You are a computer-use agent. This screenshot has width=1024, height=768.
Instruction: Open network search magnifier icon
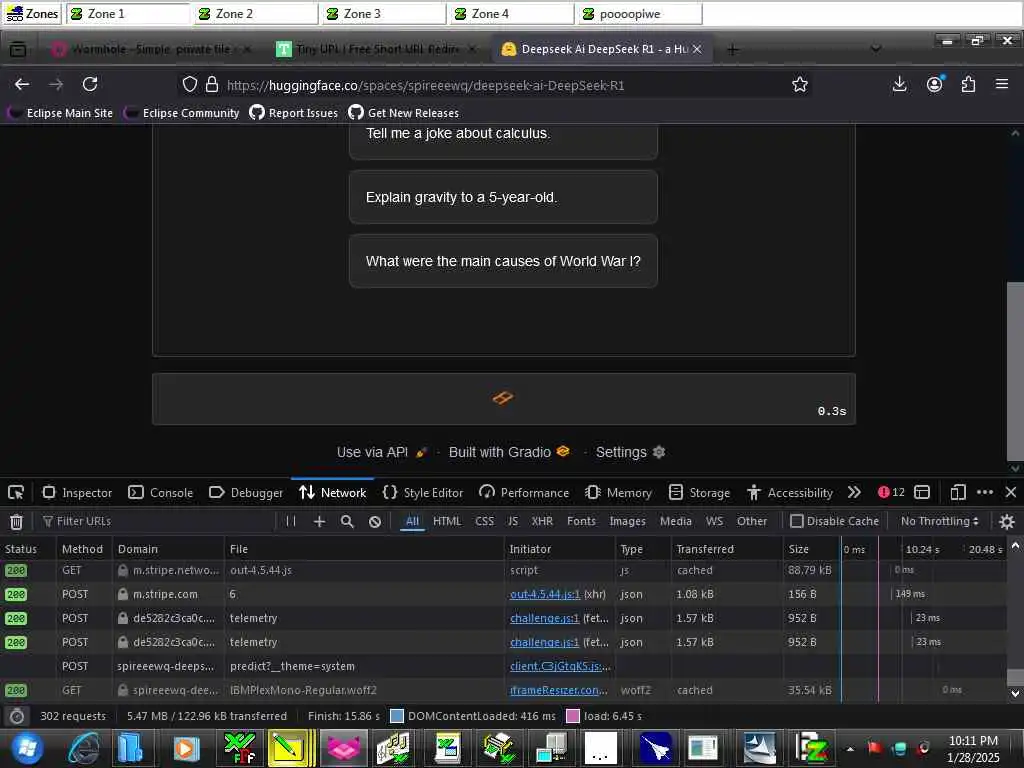point(347,521)
